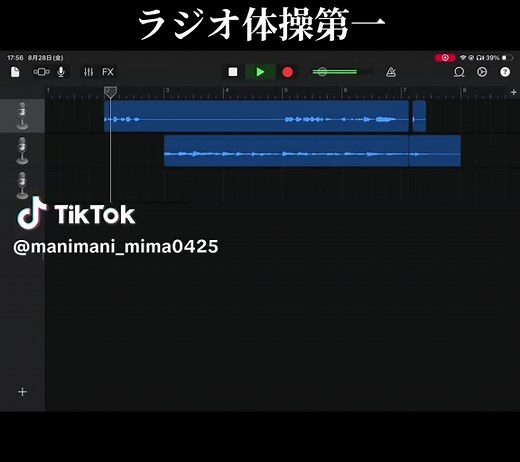The image size is (520, 462).
Task: Select the second microphone track header
Action: 22,151
